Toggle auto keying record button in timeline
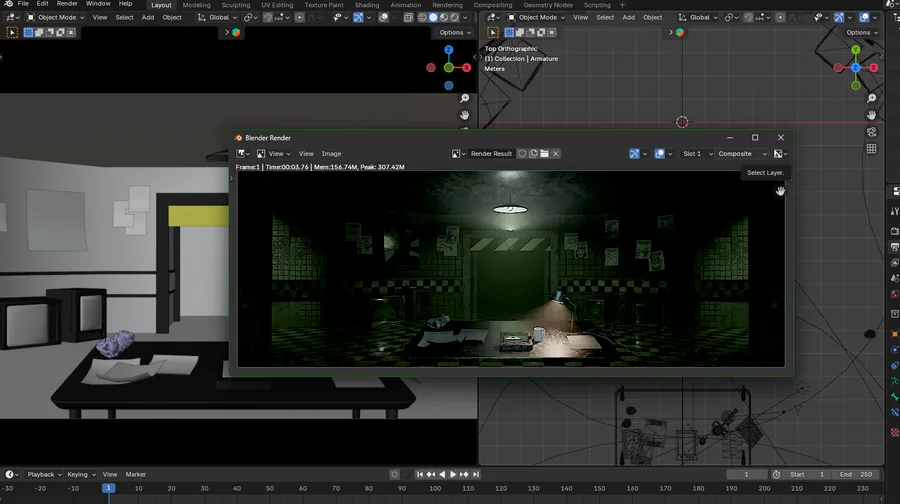 (394, 474)
